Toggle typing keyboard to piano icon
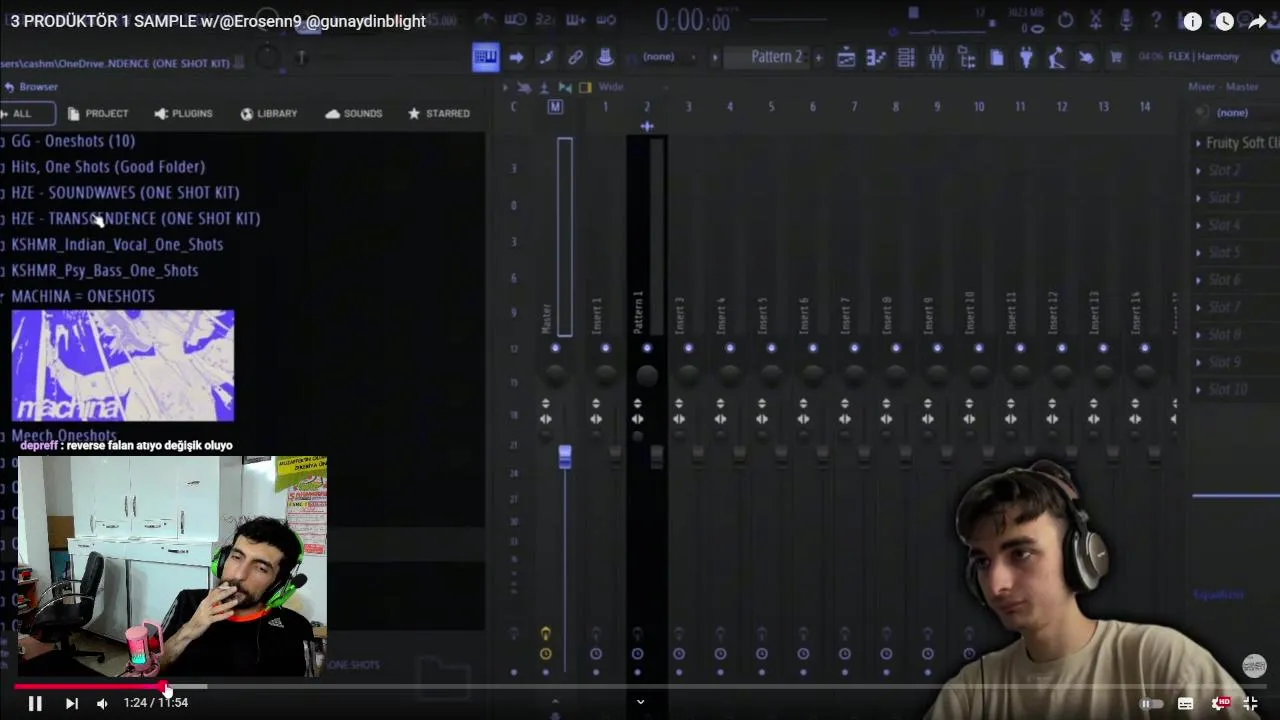 click(485, 57)
